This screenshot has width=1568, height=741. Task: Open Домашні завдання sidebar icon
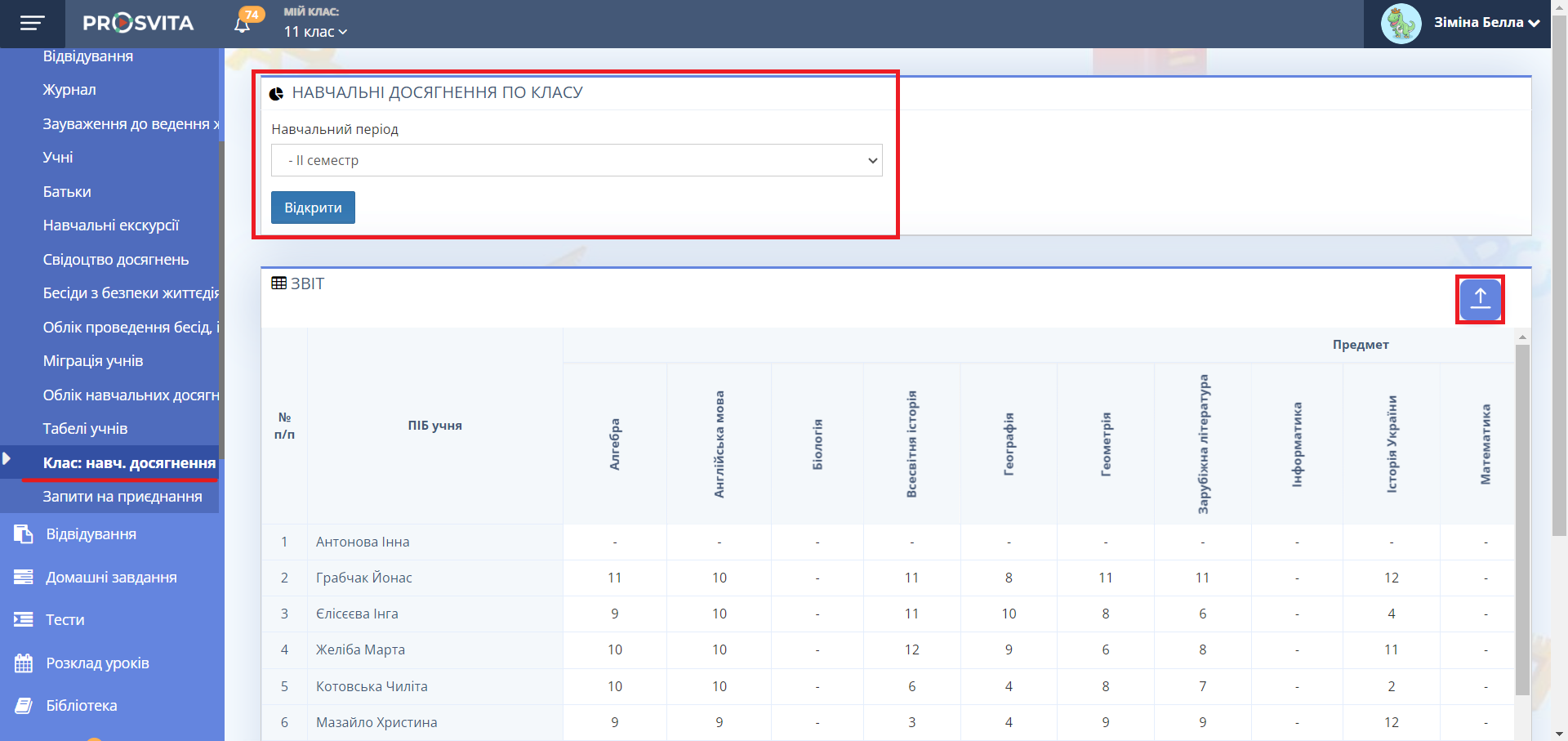24,578
